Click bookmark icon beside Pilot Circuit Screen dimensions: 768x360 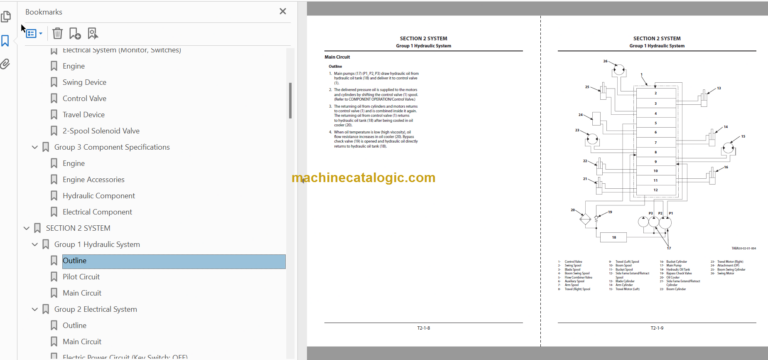(x=54, y=277)
